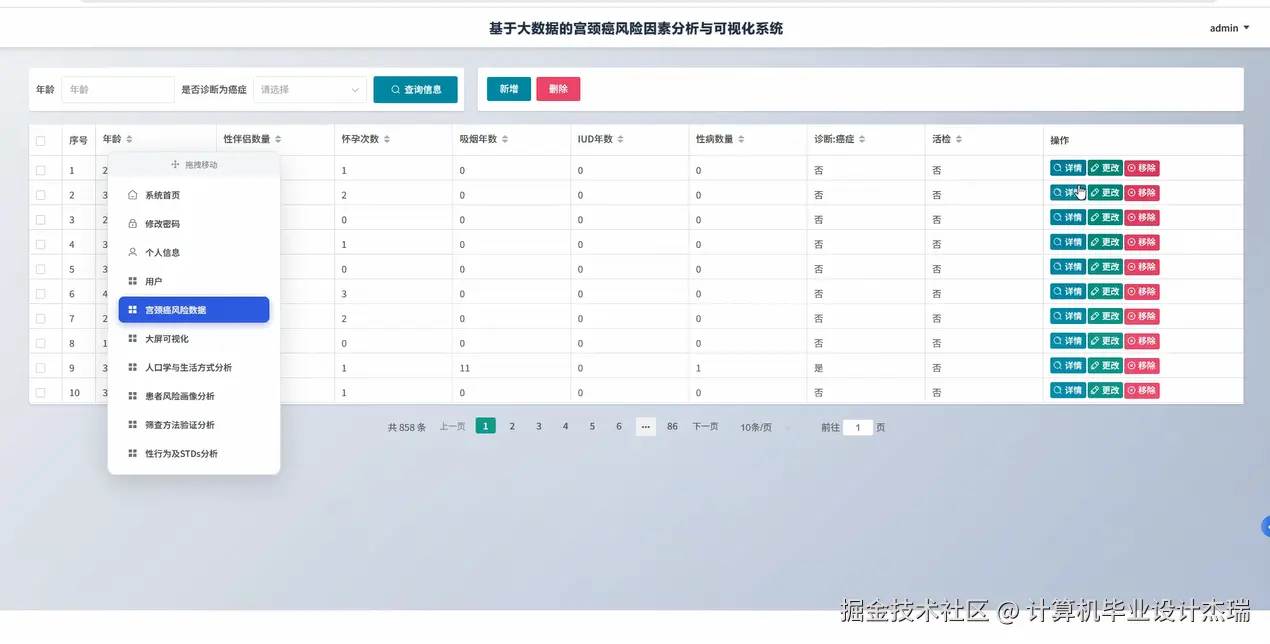Go to last page 86
1270x644 pixels.
[x=672, y=427]
